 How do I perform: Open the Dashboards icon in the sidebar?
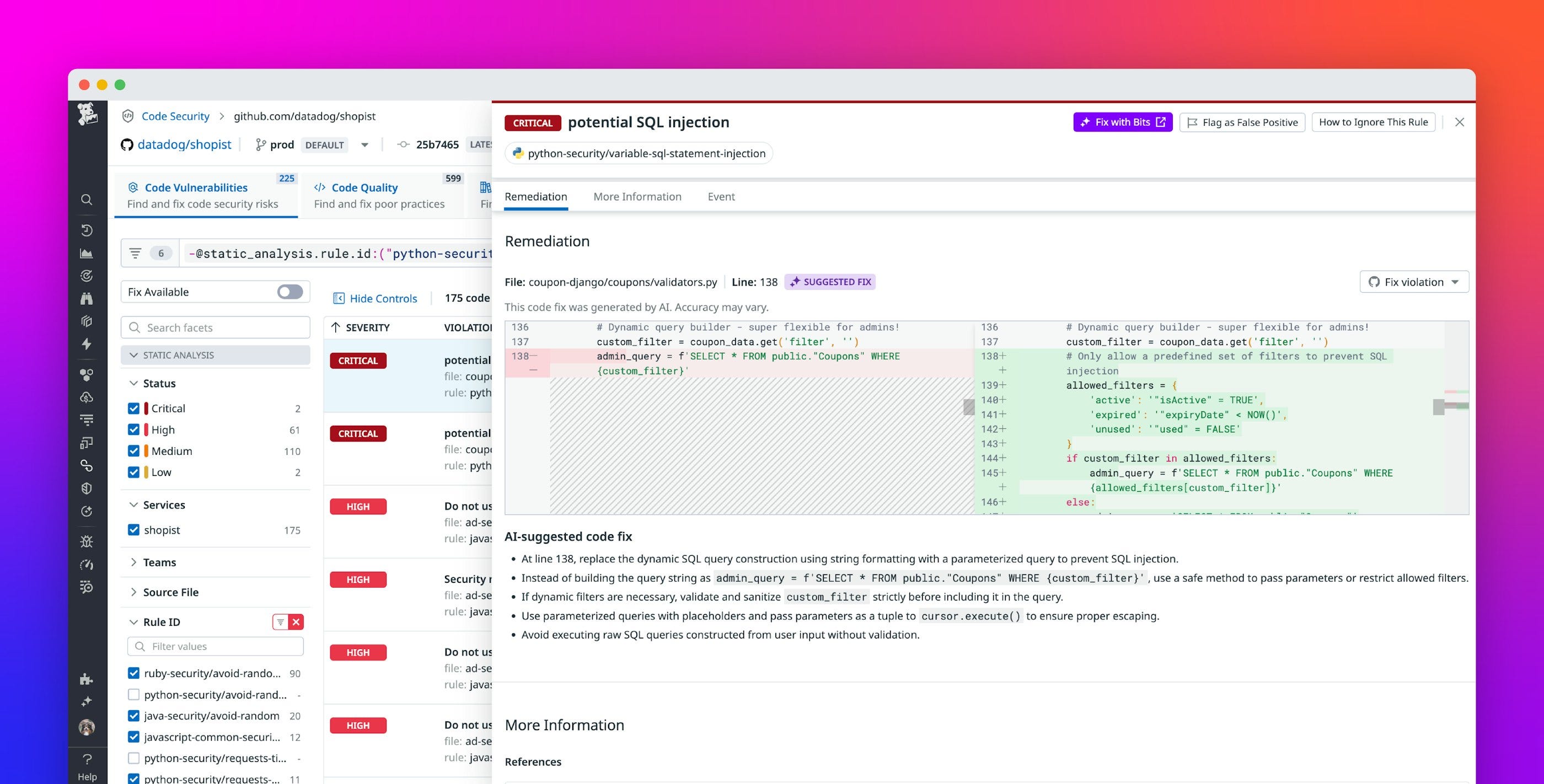[87, 253]
